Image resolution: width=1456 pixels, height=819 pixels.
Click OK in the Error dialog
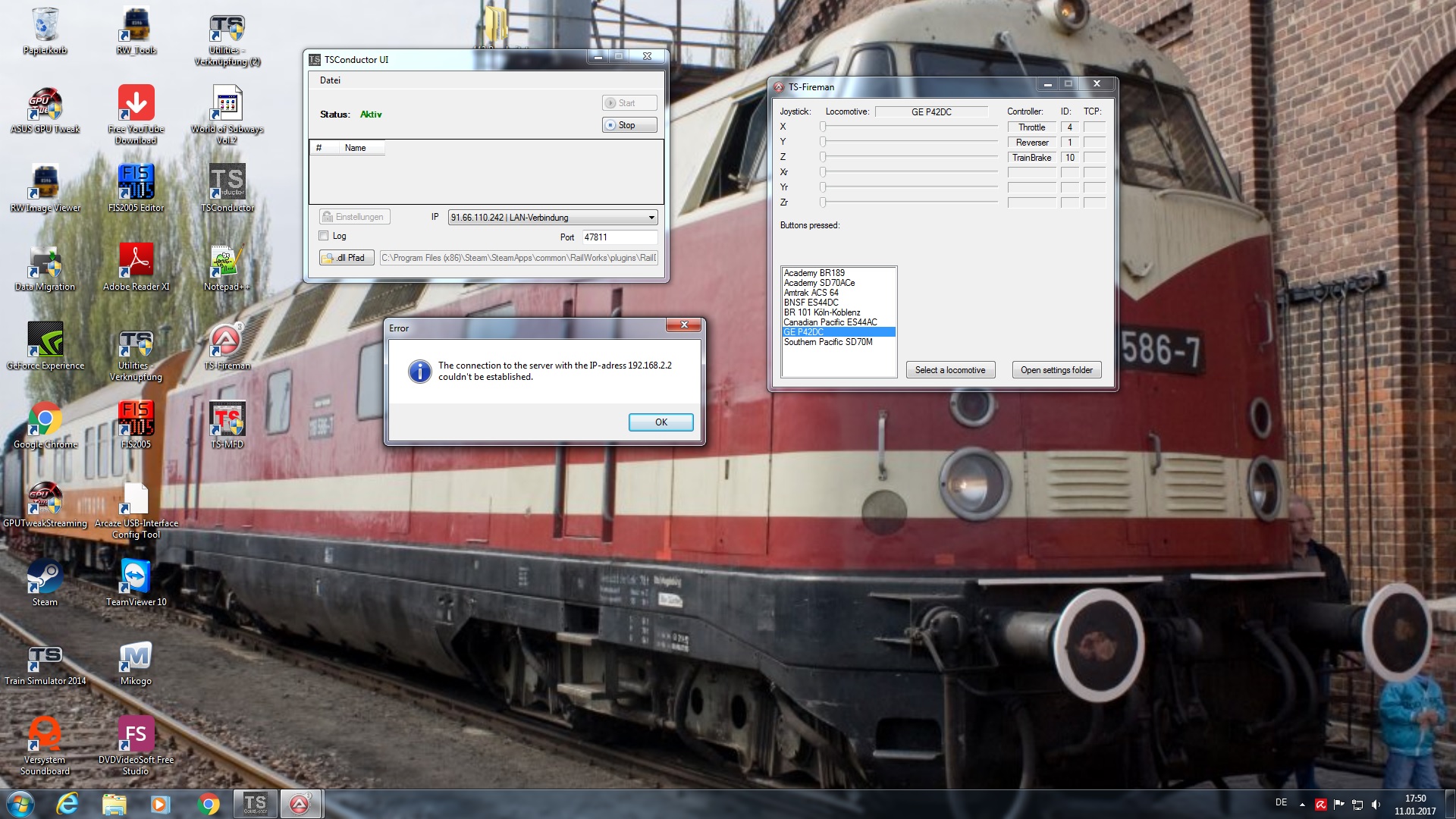[661, 422]
